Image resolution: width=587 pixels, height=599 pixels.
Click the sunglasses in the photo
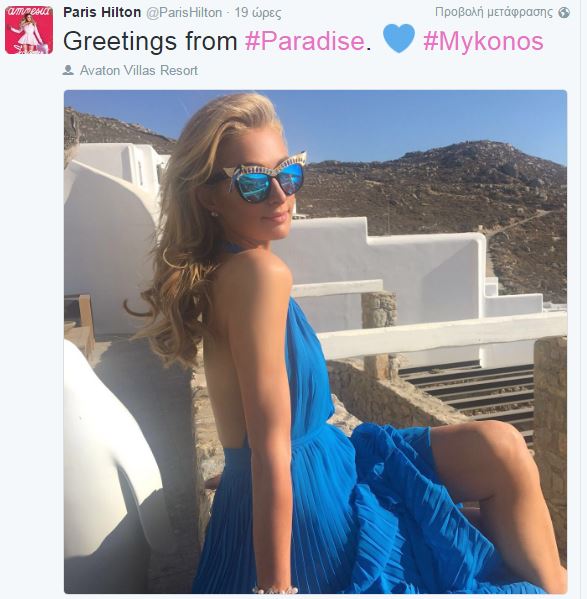tap(260, 179)
